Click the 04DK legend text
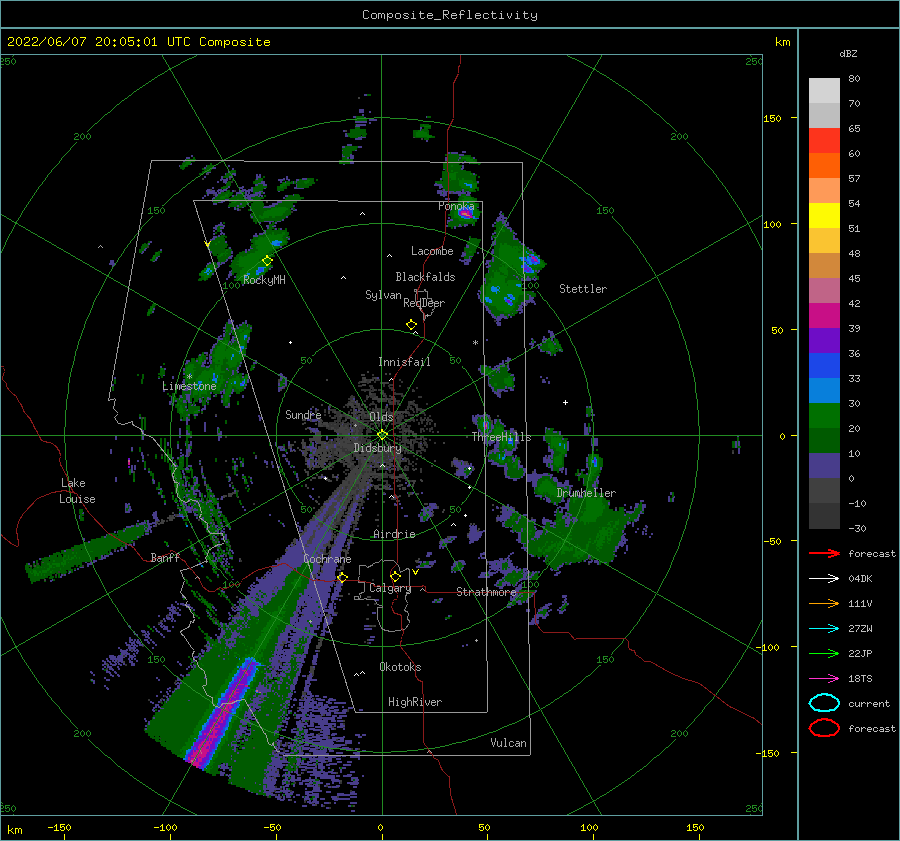 coord(860,579)
